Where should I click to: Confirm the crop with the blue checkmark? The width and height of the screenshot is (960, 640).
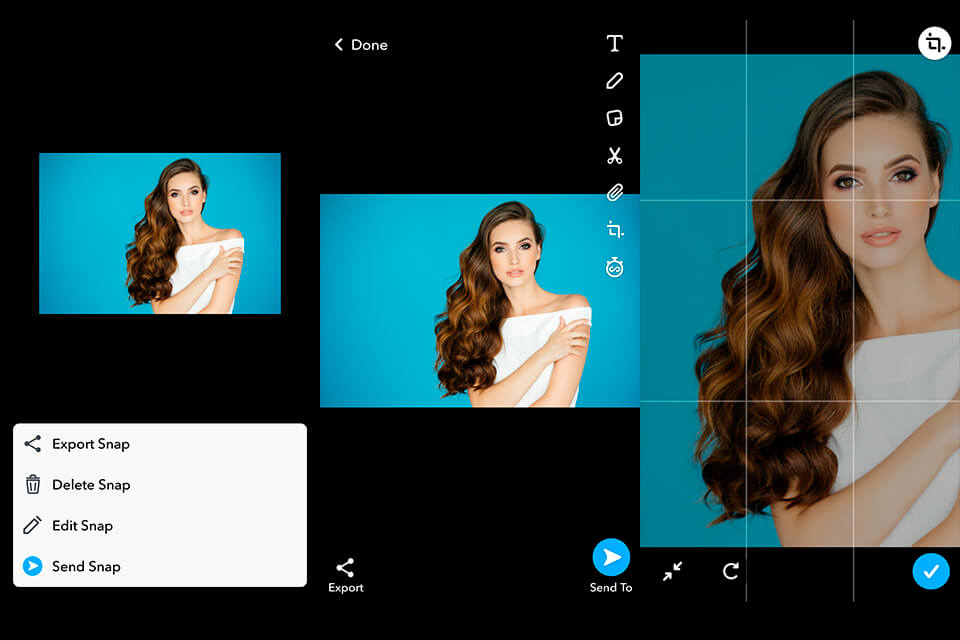point(931,571)
